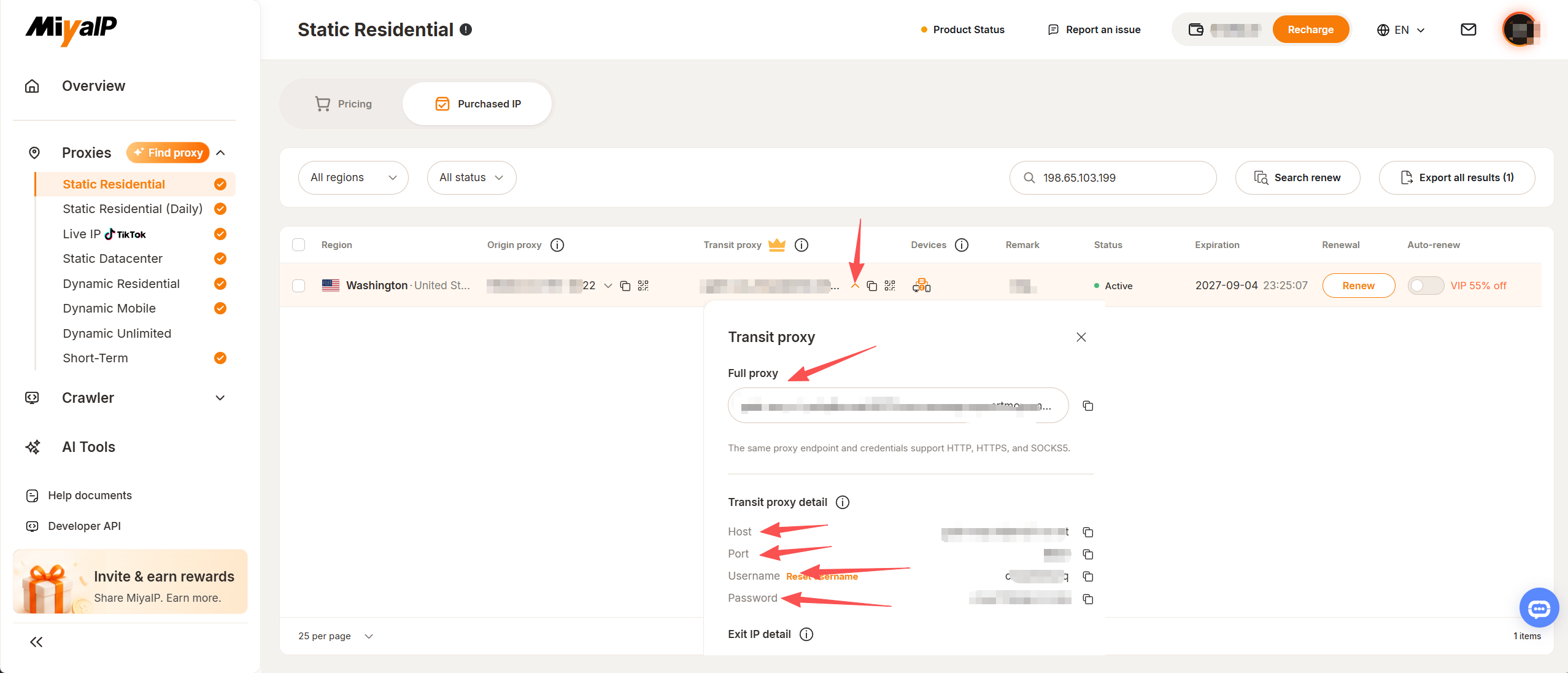Check the Washington row checkbox
The width and height of the screenshot is (1568, 673).
pos(299,286)
